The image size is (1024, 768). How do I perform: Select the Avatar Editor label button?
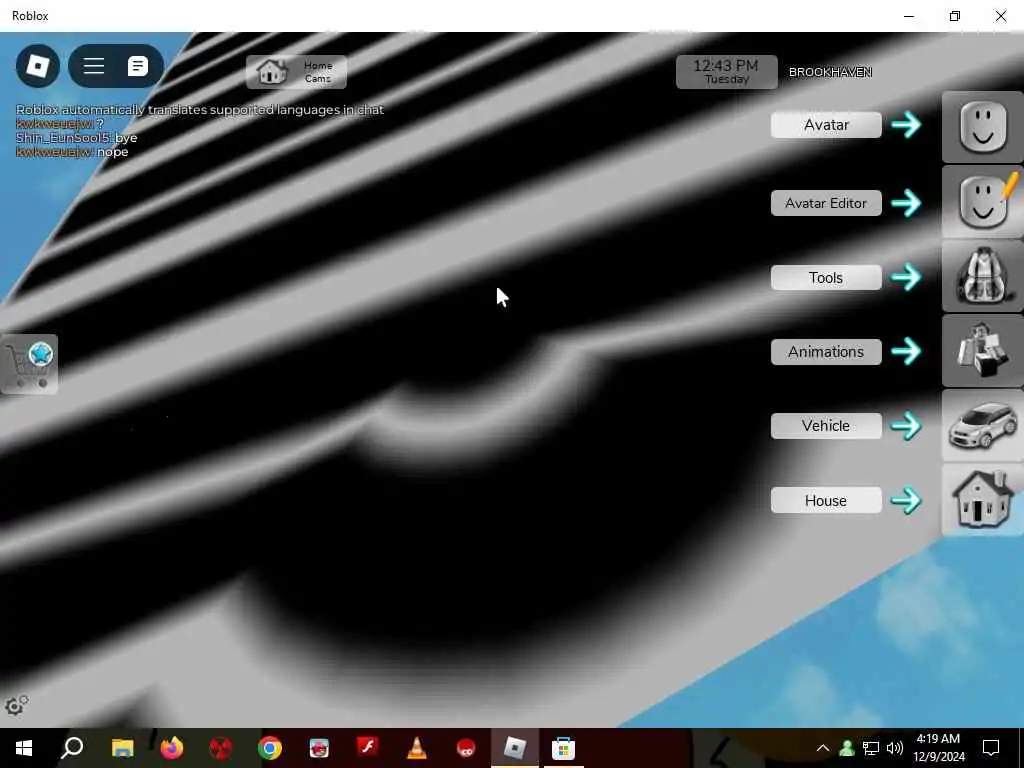click(826, 203)
